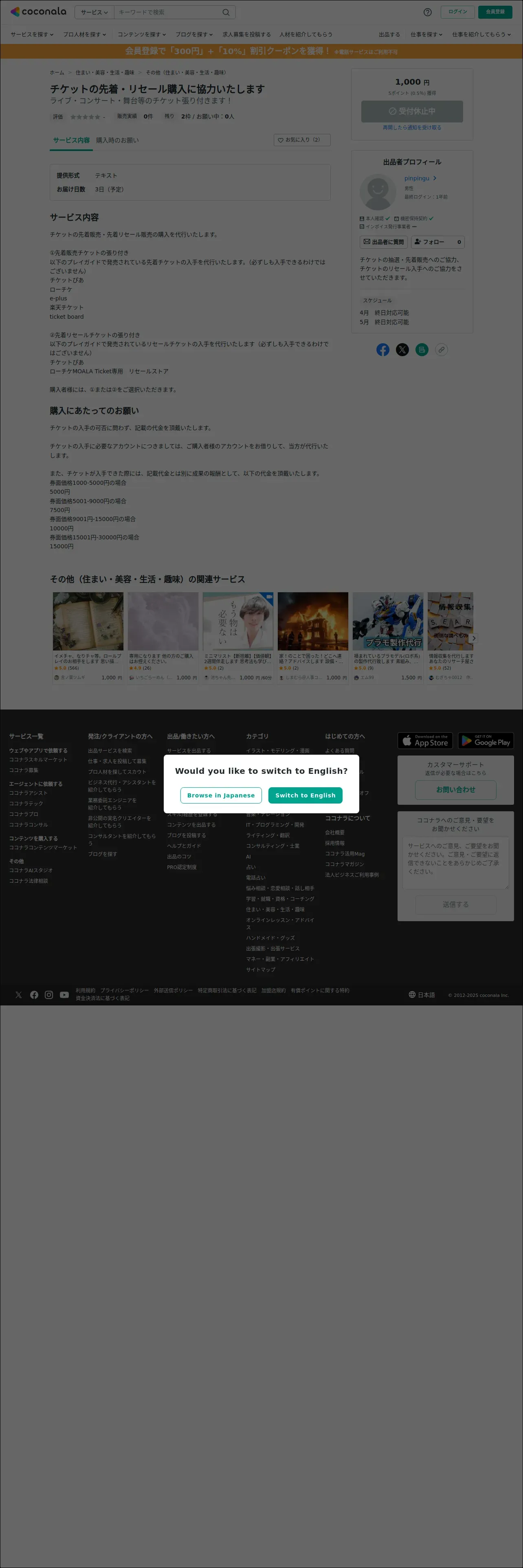Switch to サービス内容 tab
The image size is (523, 1568).
(70, 140)
